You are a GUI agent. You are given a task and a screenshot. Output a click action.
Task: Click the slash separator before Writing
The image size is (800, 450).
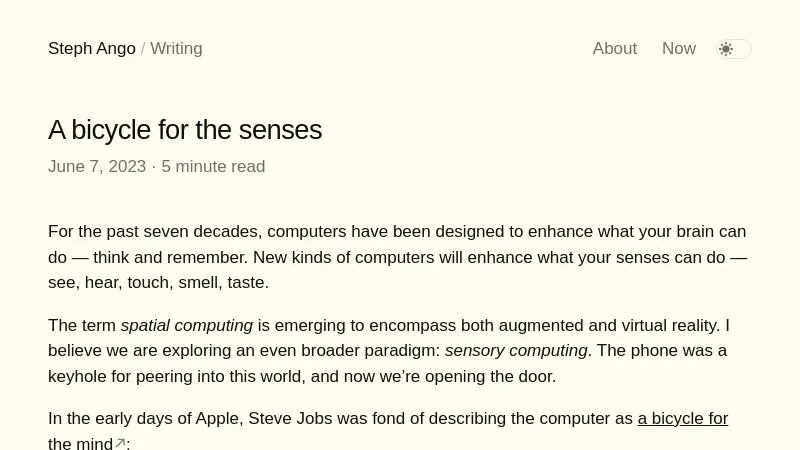point(143,48)
